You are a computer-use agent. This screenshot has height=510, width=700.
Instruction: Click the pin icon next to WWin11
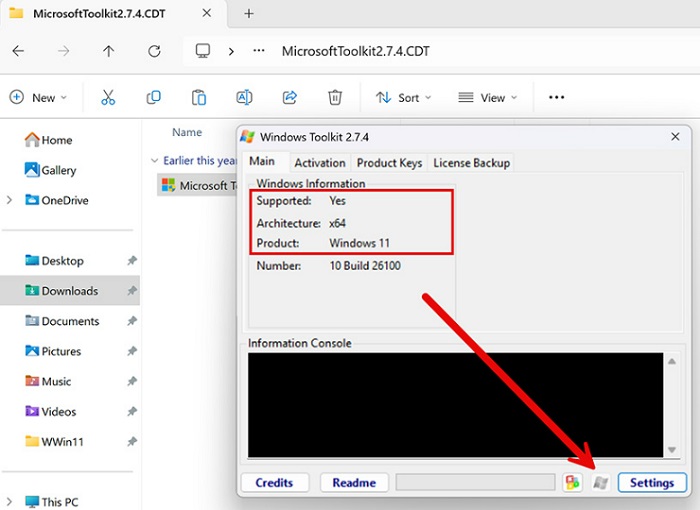coord(132,441)
